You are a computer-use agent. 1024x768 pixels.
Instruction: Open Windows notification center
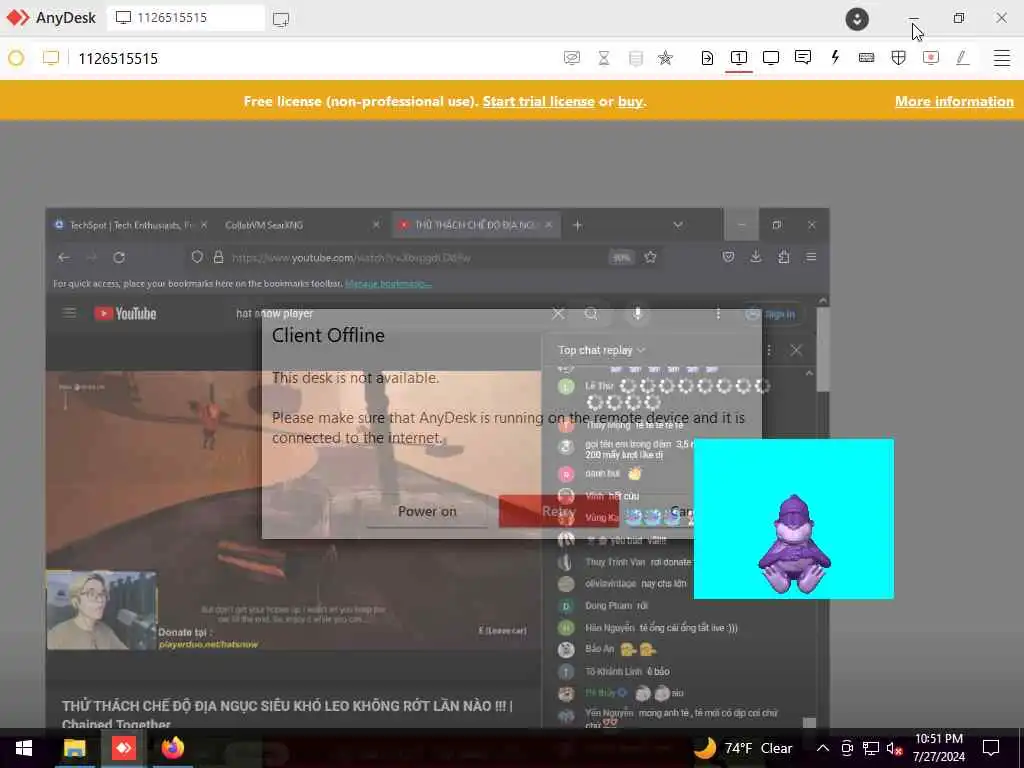991,748
